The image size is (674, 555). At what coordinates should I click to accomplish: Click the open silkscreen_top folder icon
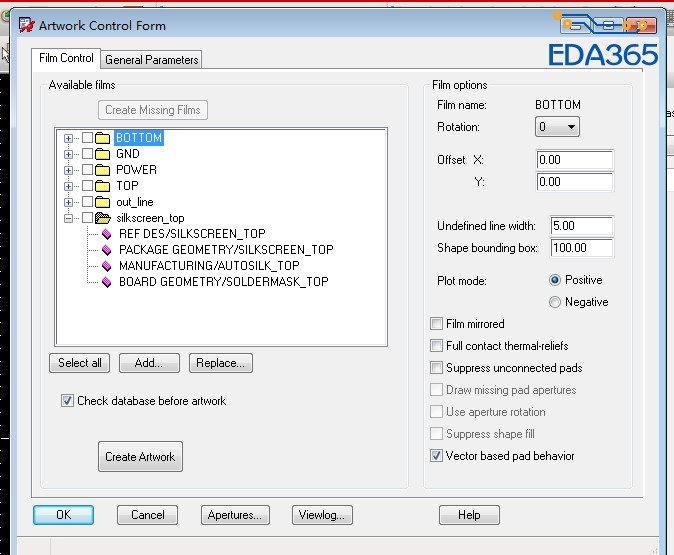[x=103, y=218]
